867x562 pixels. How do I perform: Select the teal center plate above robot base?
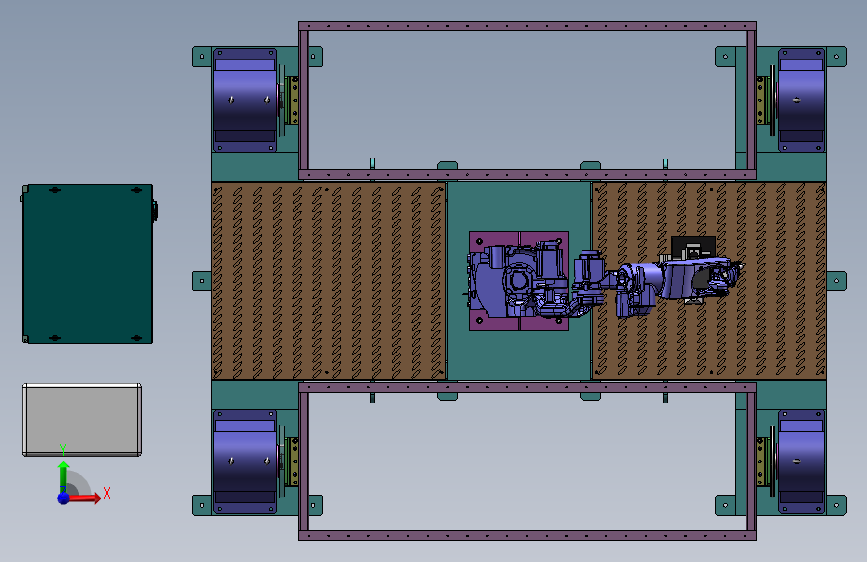(x=519, y=206)
